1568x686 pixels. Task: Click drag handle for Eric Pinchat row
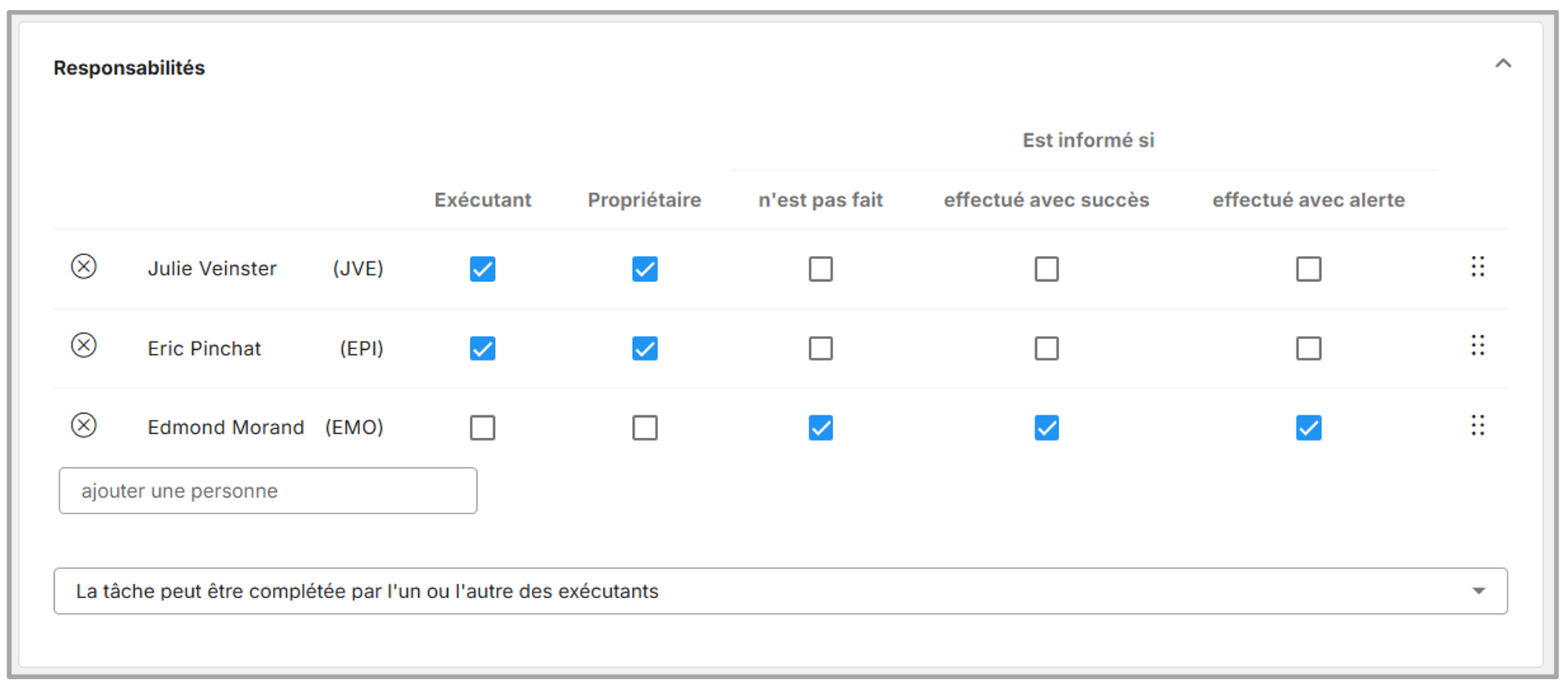click(x=1478, y=345)
